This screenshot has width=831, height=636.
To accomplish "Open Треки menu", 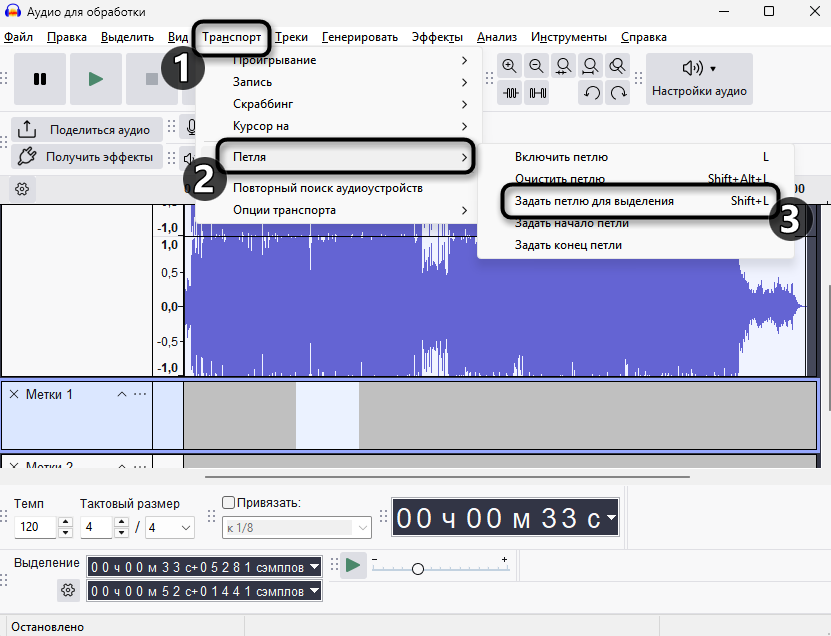I will point(291,37).
